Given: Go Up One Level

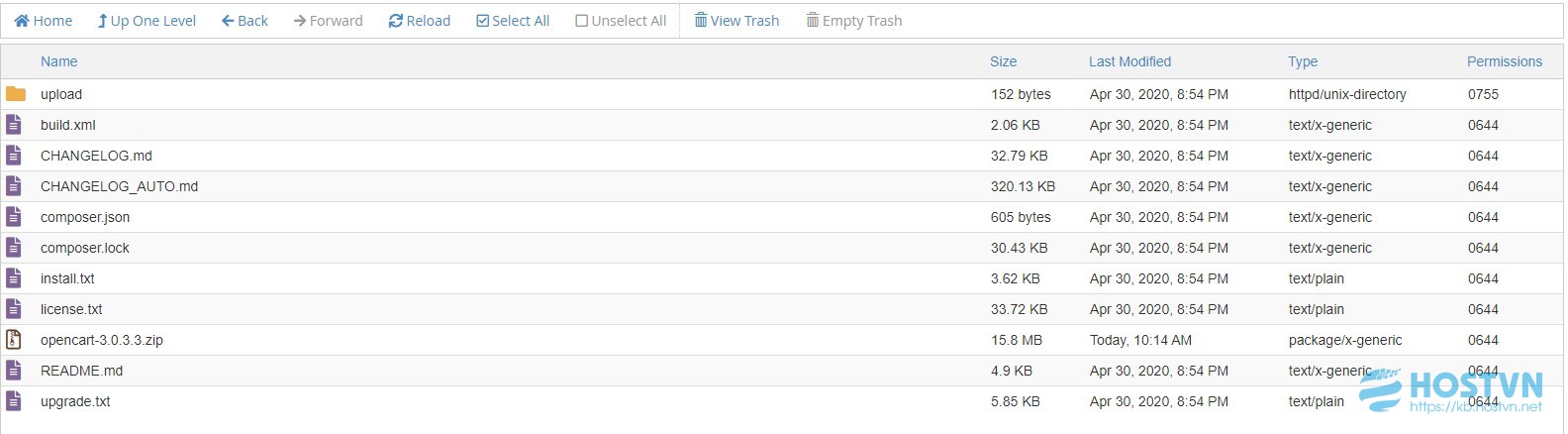Looking at the screenshot, I should pyautogui.click(x=147, y=21).
